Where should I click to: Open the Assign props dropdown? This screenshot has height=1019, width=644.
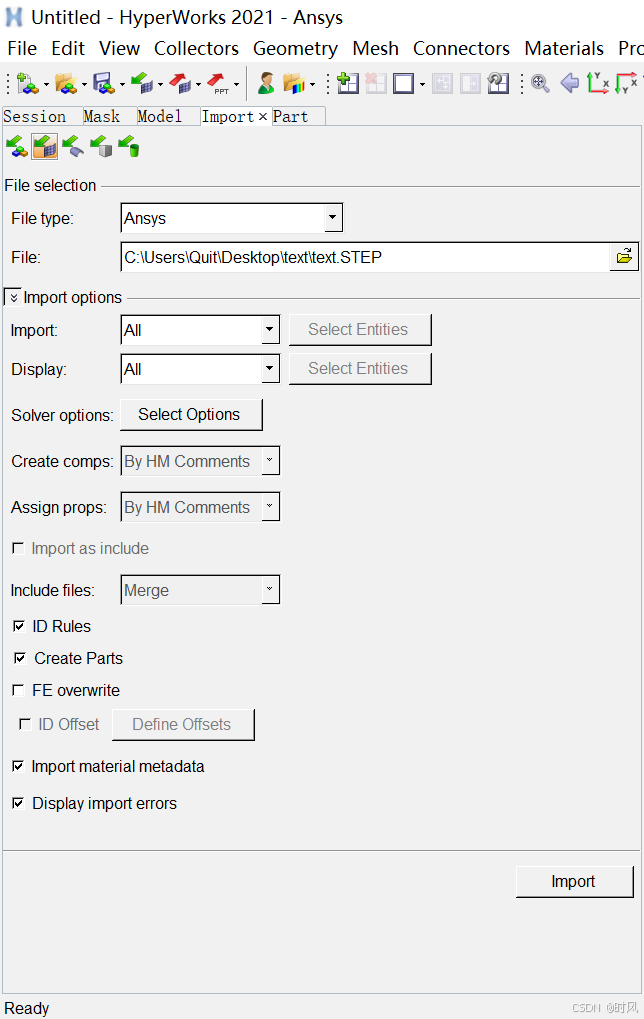coord(270,506)
